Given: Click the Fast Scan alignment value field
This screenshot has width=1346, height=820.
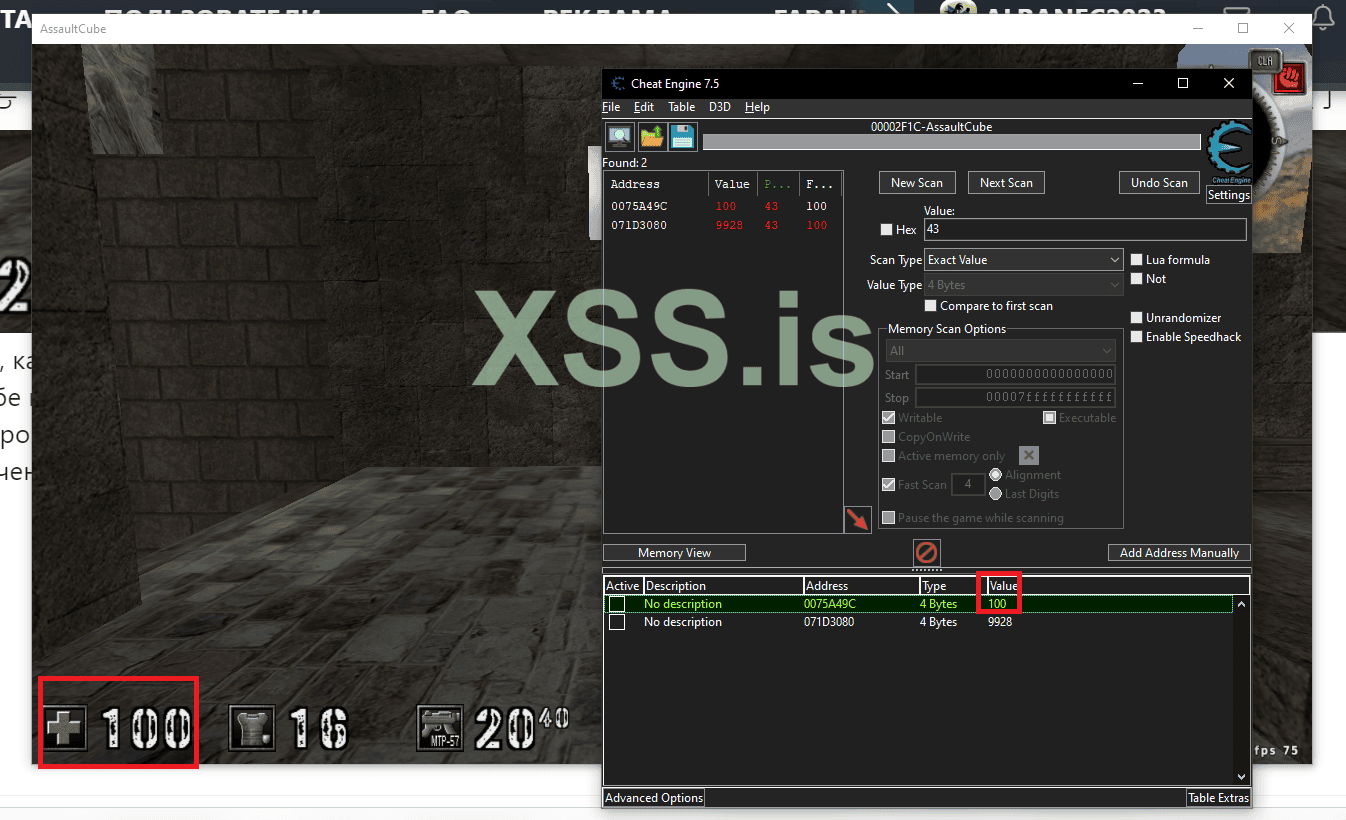Looking at the screenshot, I should 967,485.
